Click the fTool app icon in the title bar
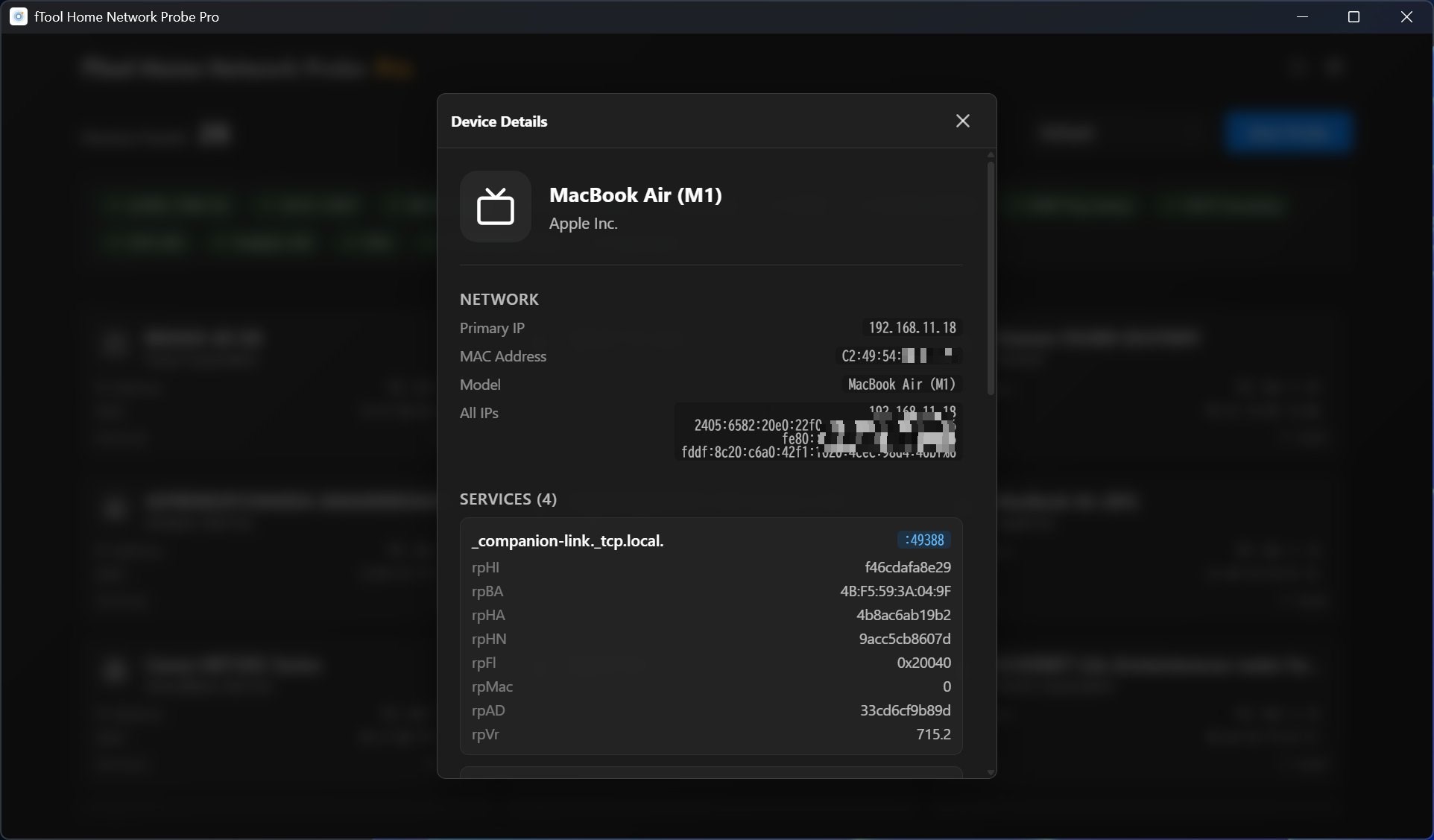This screenshot has width=1434, height=840. click(x=18, y=16)
